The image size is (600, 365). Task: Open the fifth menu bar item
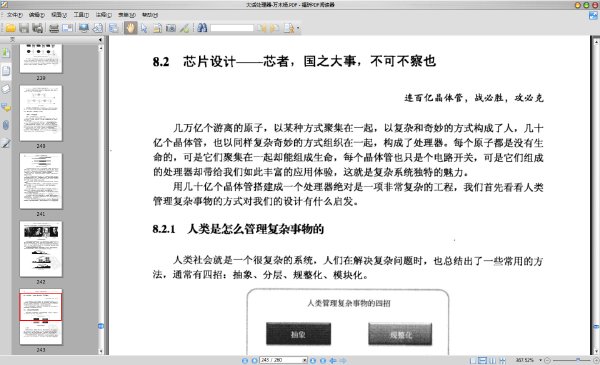pyautogui.click(x=103, y=15)
